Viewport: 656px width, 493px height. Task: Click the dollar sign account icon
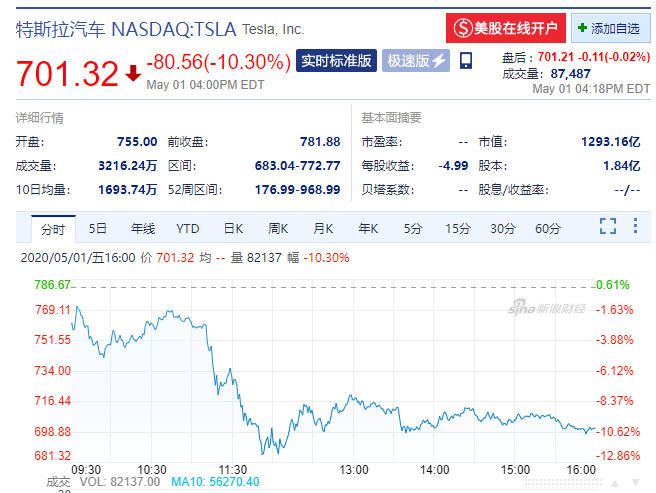coord(463,28)
